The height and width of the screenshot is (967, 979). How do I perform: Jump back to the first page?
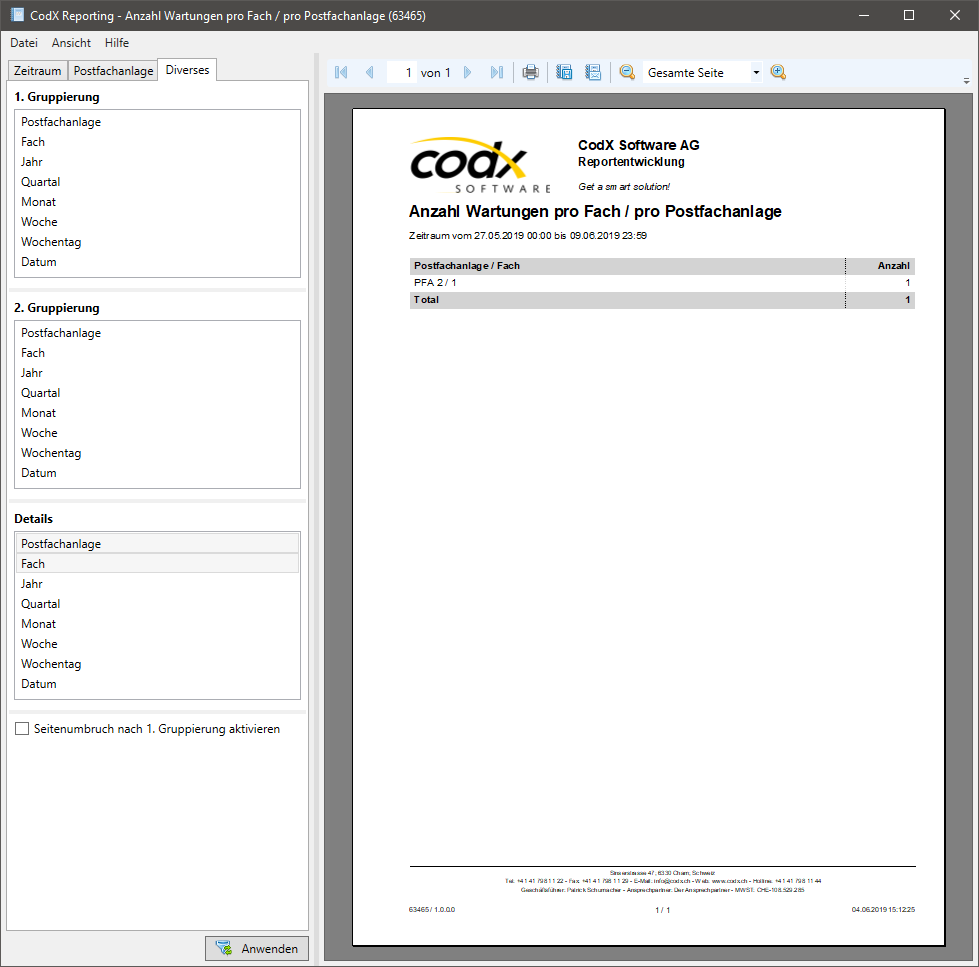pos(340,71)
